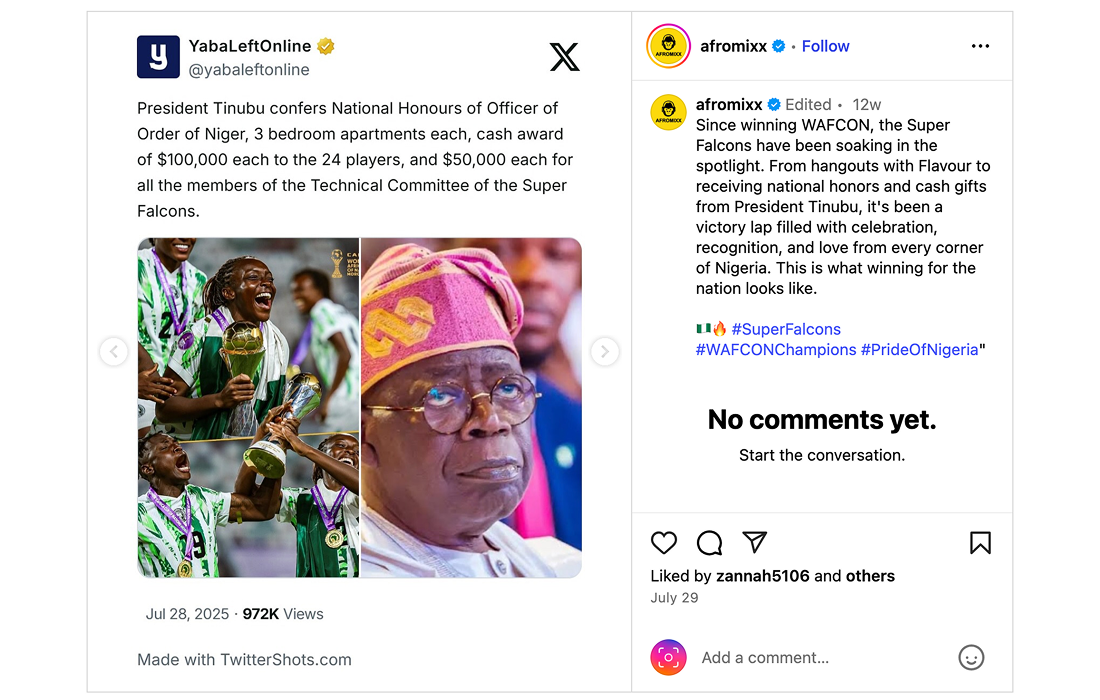Save post with bookmark icon
This screenshot has height=700, width=1100.
[980, 543]
